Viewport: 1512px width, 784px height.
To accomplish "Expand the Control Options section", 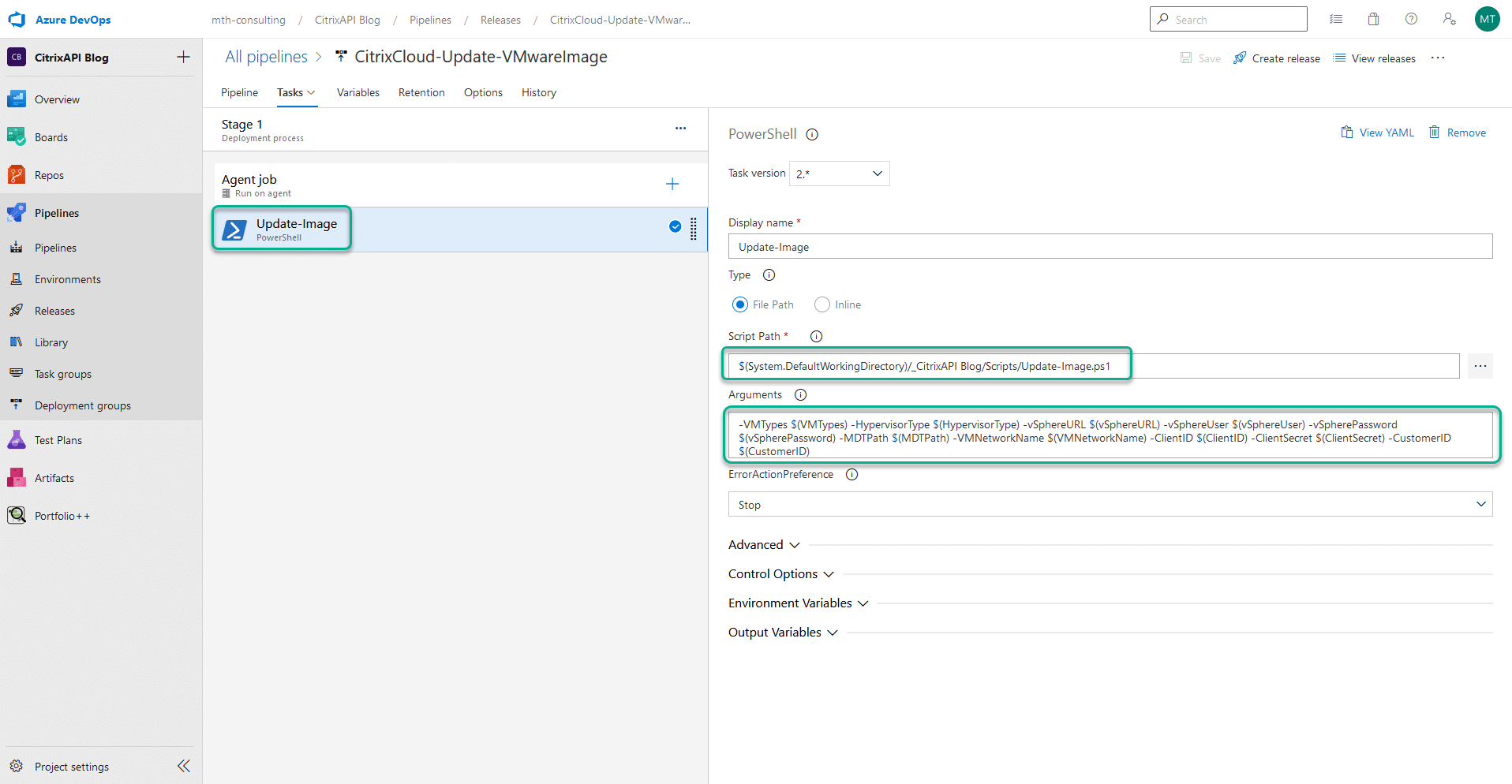I will click(781, 574).
